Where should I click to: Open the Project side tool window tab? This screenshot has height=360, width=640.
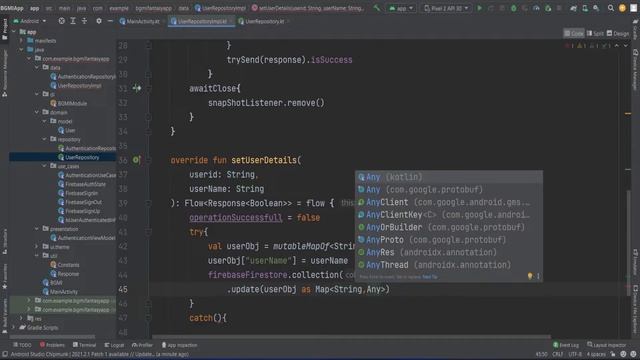(x=4, y=29)
